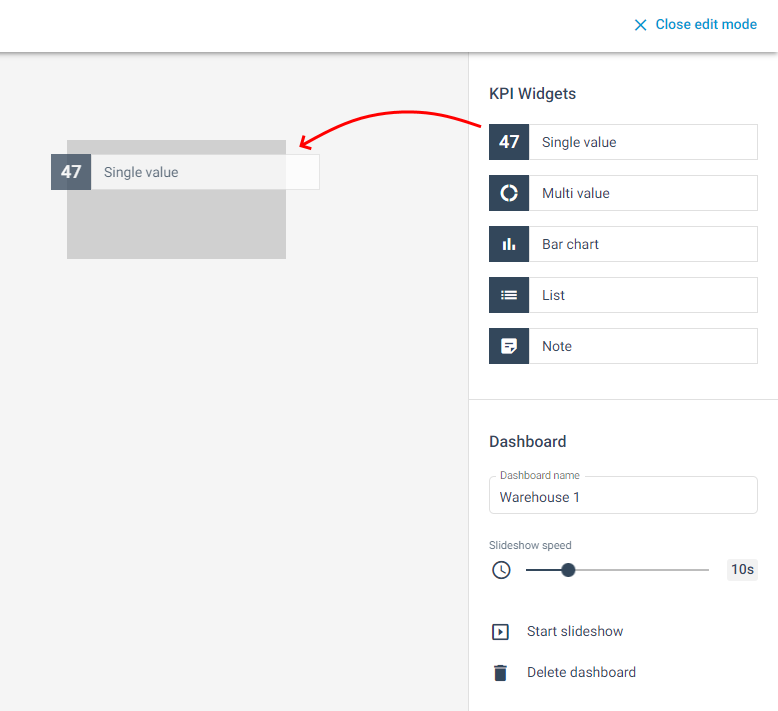Pick the List widget label
The width and height of the screenshot is (778, 711).
click(554, 295)
